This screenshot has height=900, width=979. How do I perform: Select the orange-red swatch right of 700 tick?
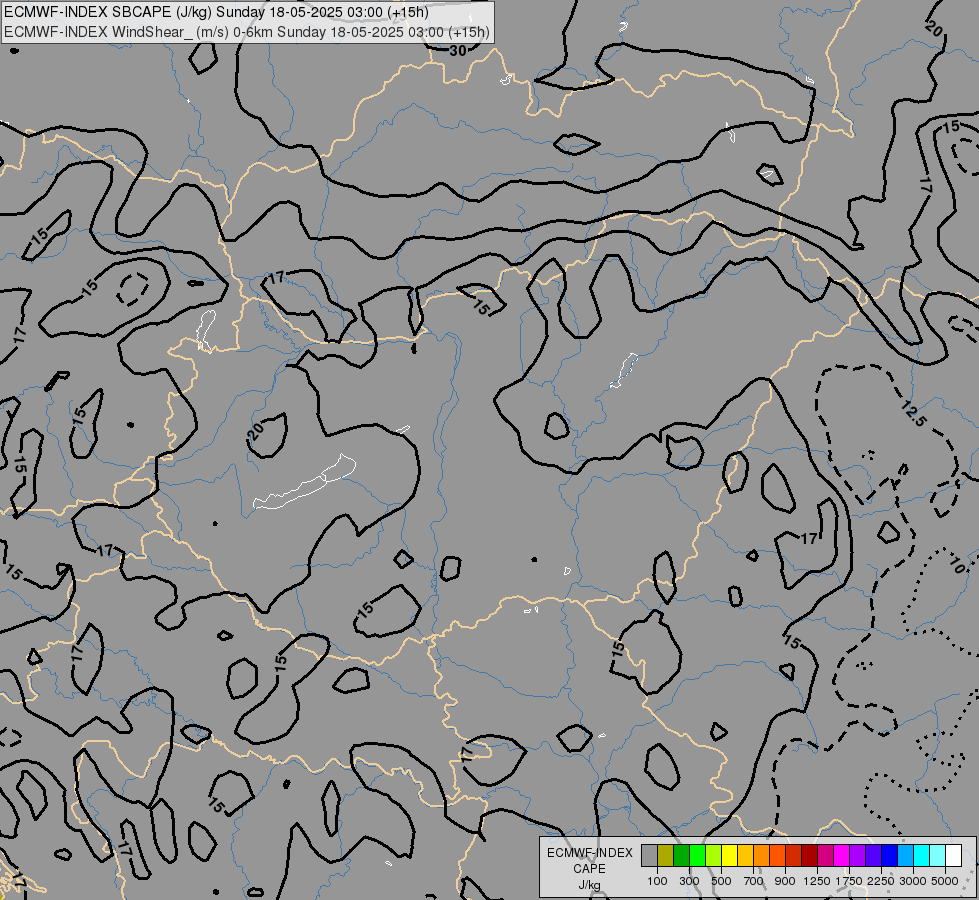pos(777,855)
